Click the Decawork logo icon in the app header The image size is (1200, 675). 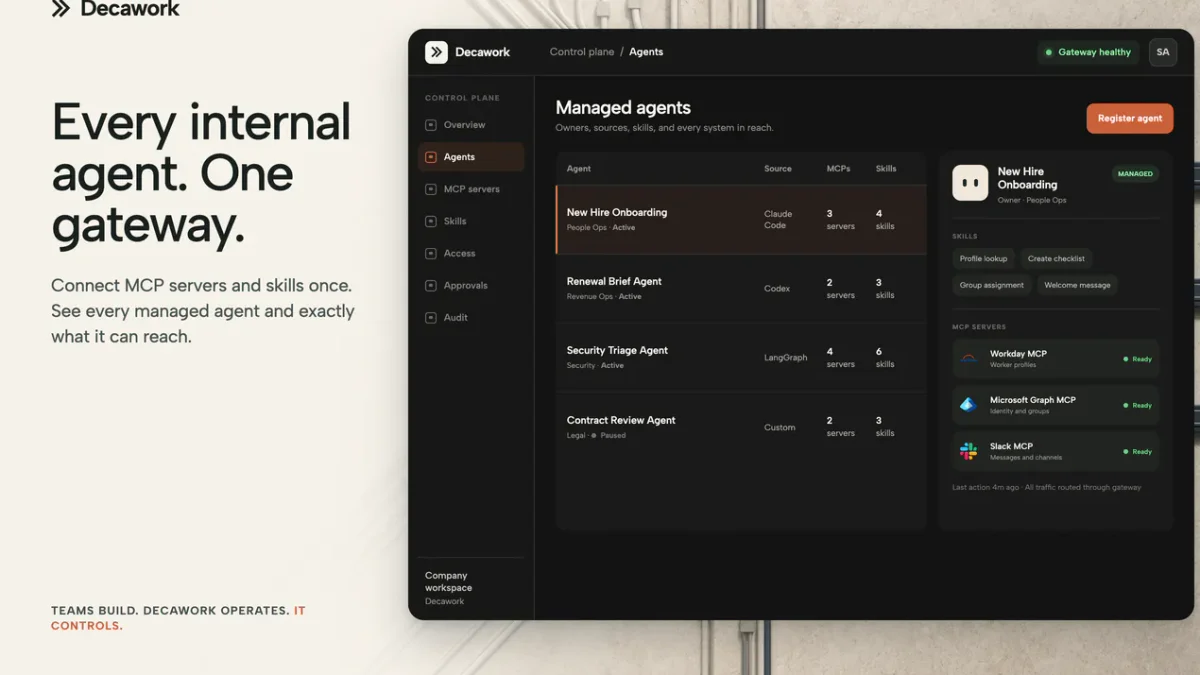[x=436, y=52]
